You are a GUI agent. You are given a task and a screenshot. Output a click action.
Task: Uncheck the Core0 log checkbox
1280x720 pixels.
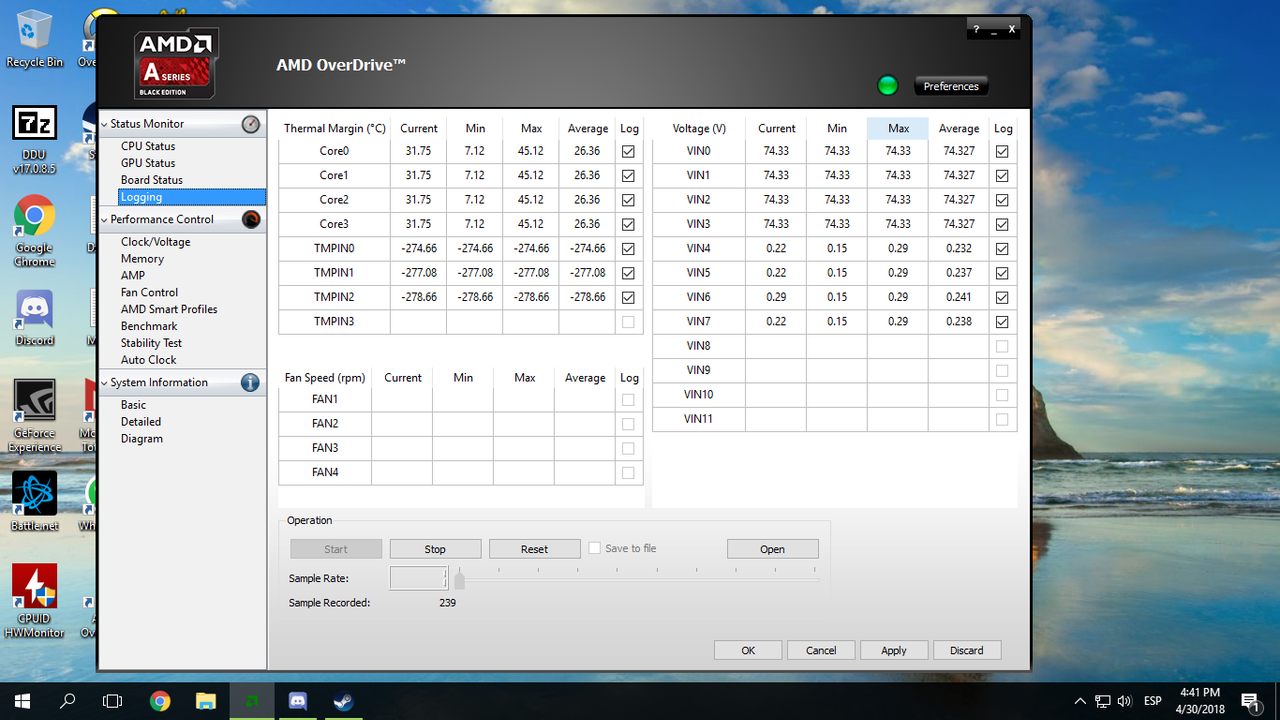[628, 151]
